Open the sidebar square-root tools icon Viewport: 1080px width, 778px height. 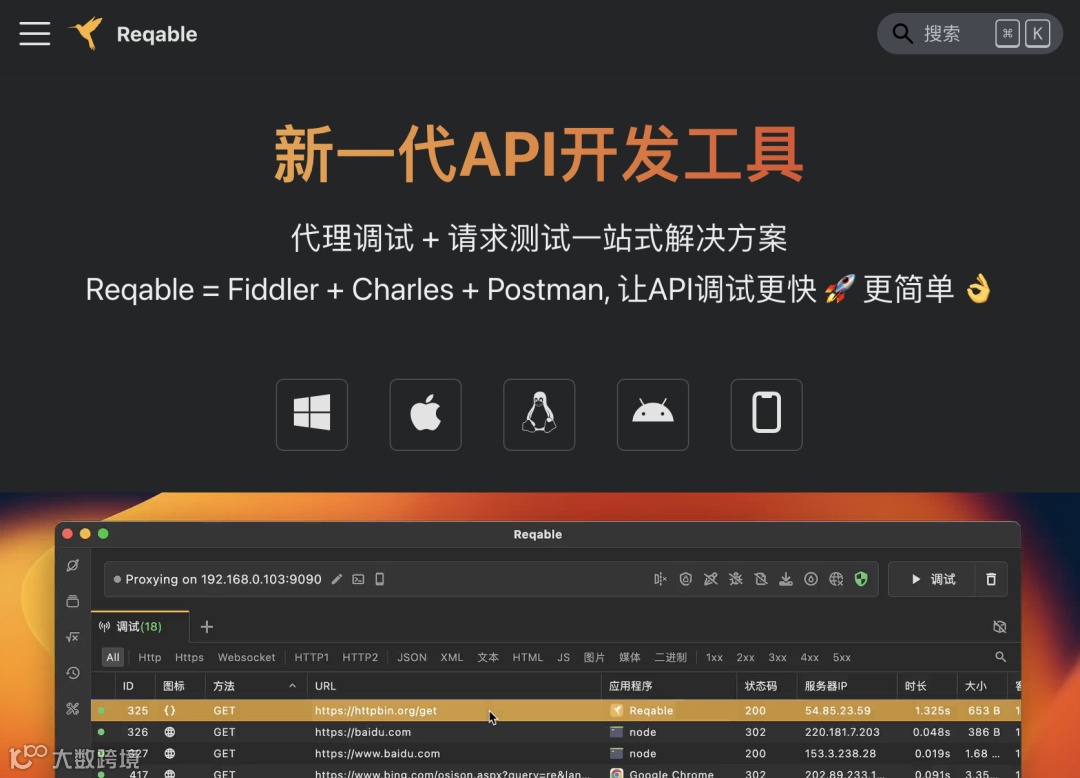coord(72,637)
